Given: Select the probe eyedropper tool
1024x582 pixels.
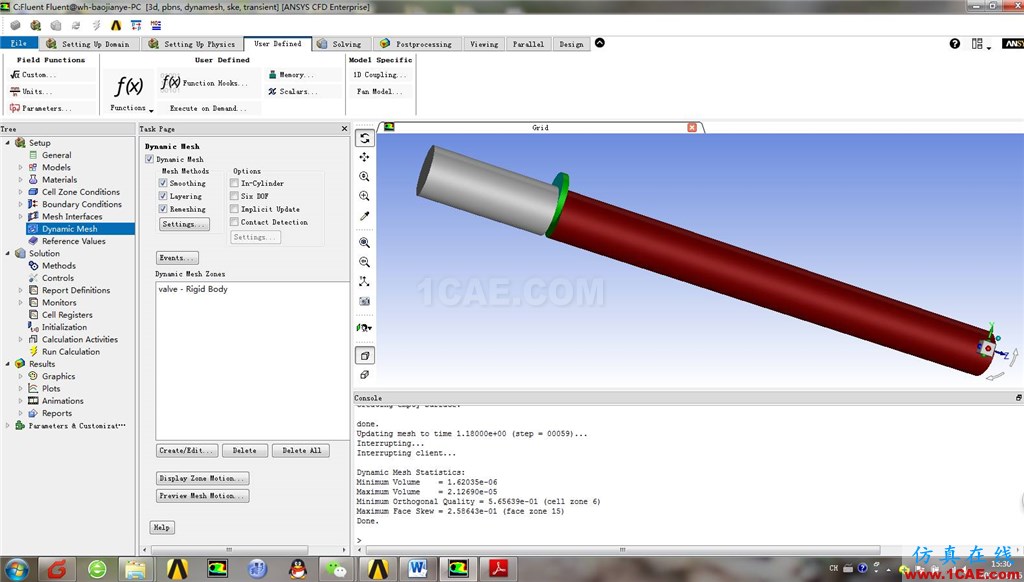Looking at the screenshot, I should click(364, 216).
